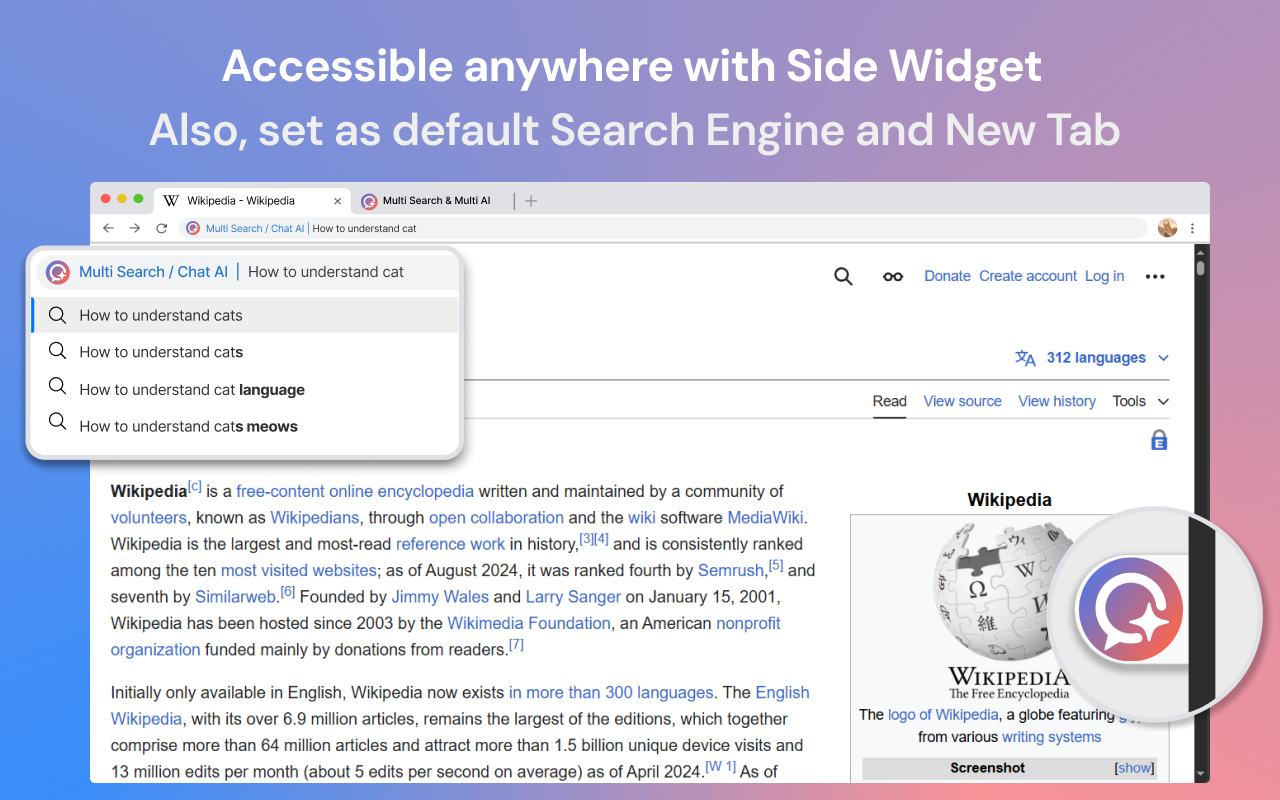Expand the 312 languages dropdown
The height and width of the screenshot is (800, 1280).
pos(1096,358)
